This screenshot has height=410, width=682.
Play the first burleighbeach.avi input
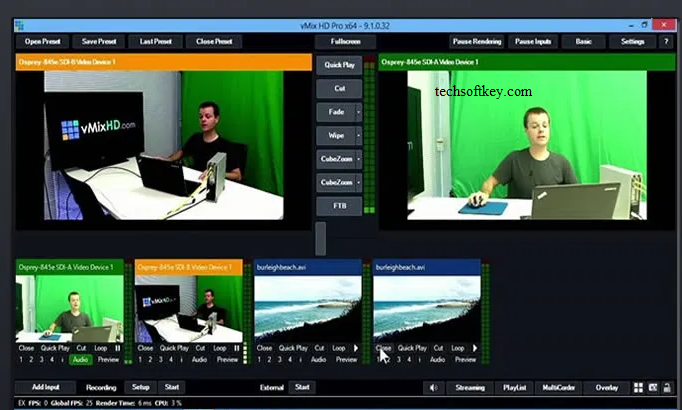pos(356,348)
